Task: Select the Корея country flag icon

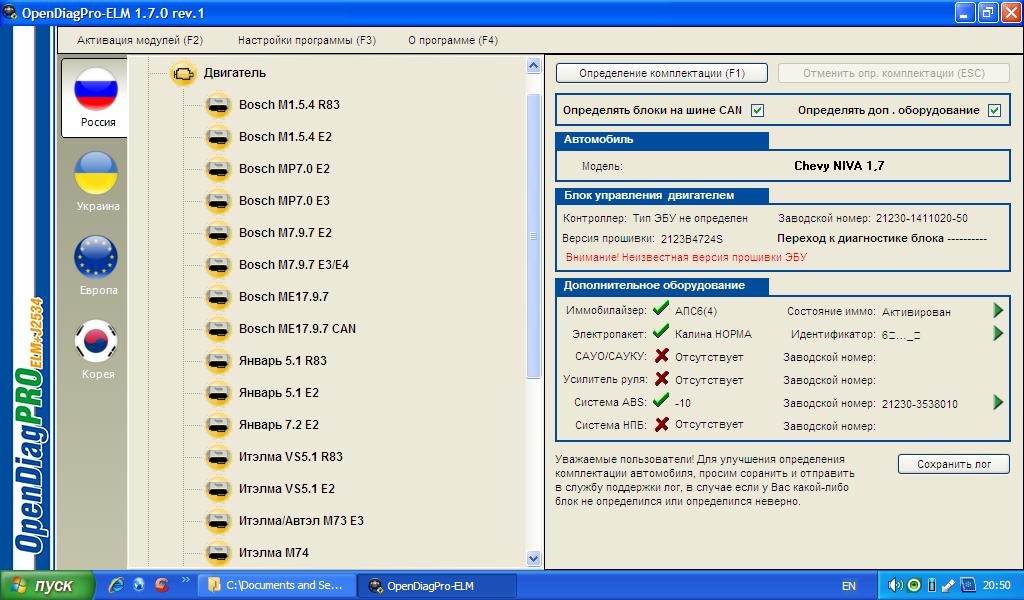Action: [96, 341]
